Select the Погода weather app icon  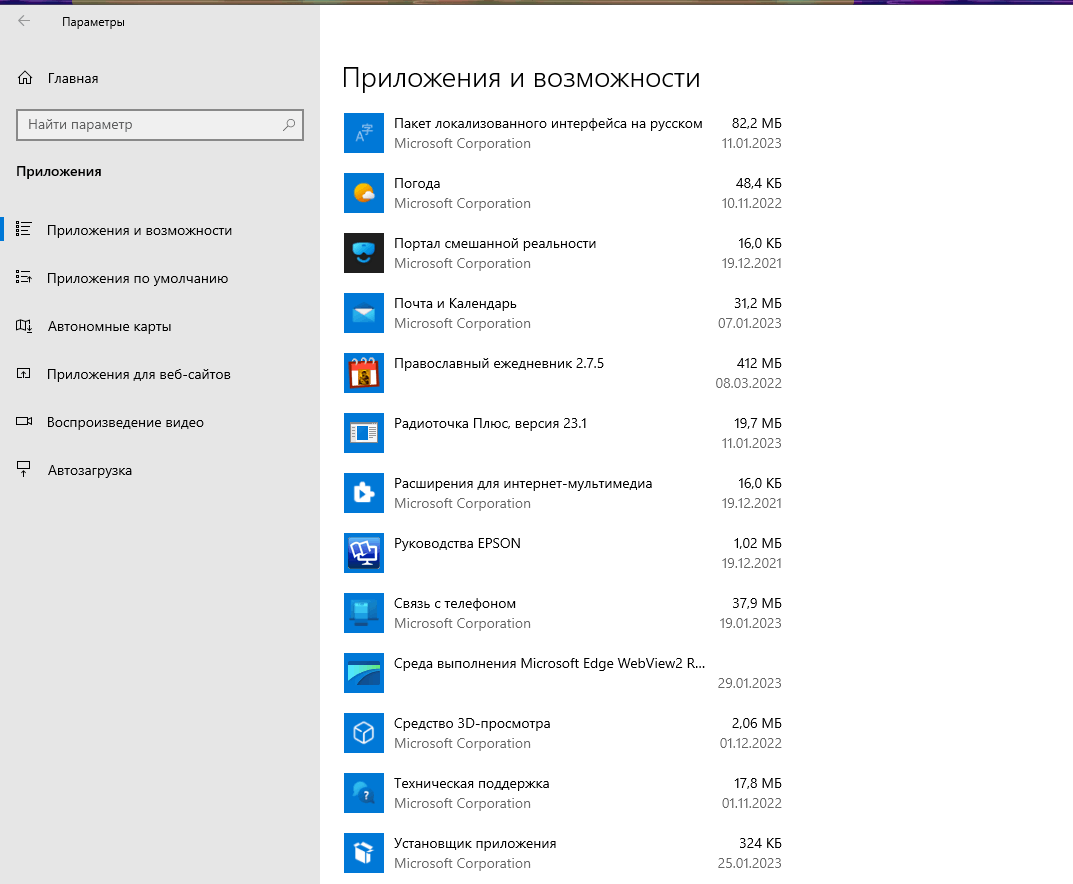point(363,194)
